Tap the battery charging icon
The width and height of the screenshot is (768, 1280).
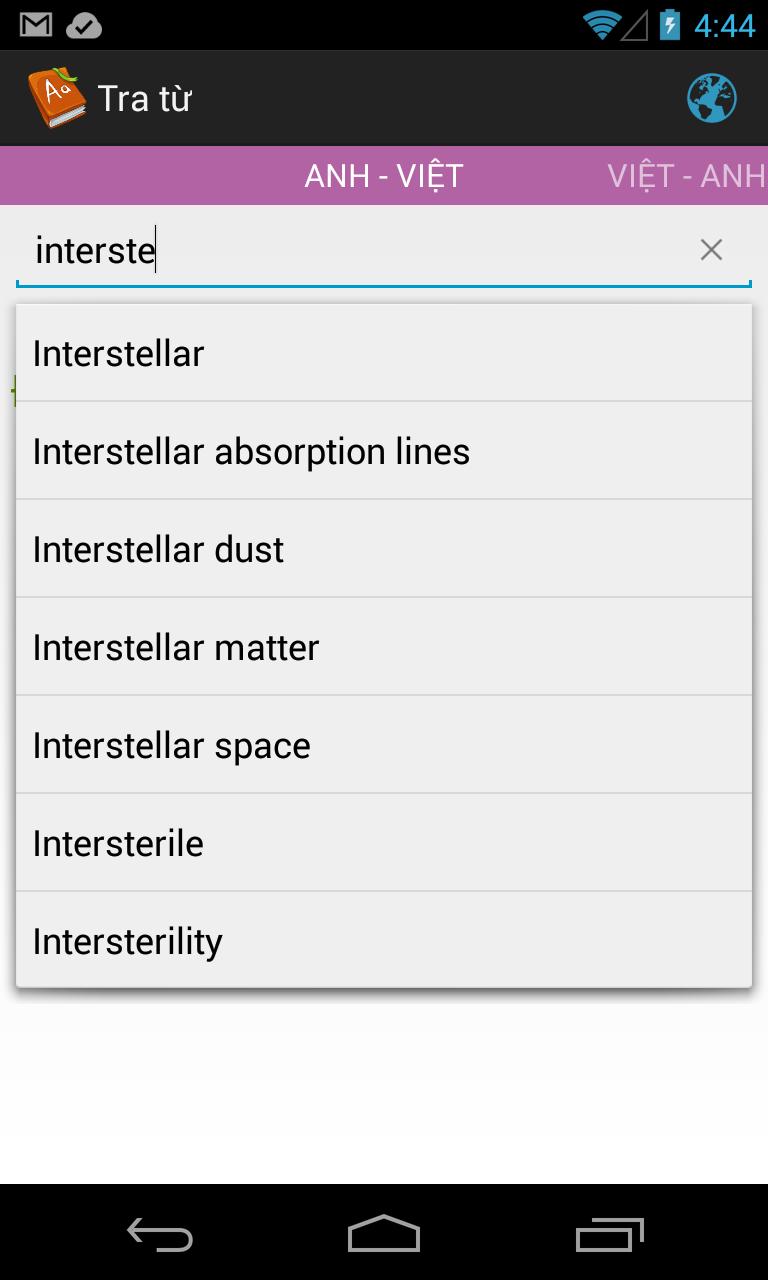670,25
